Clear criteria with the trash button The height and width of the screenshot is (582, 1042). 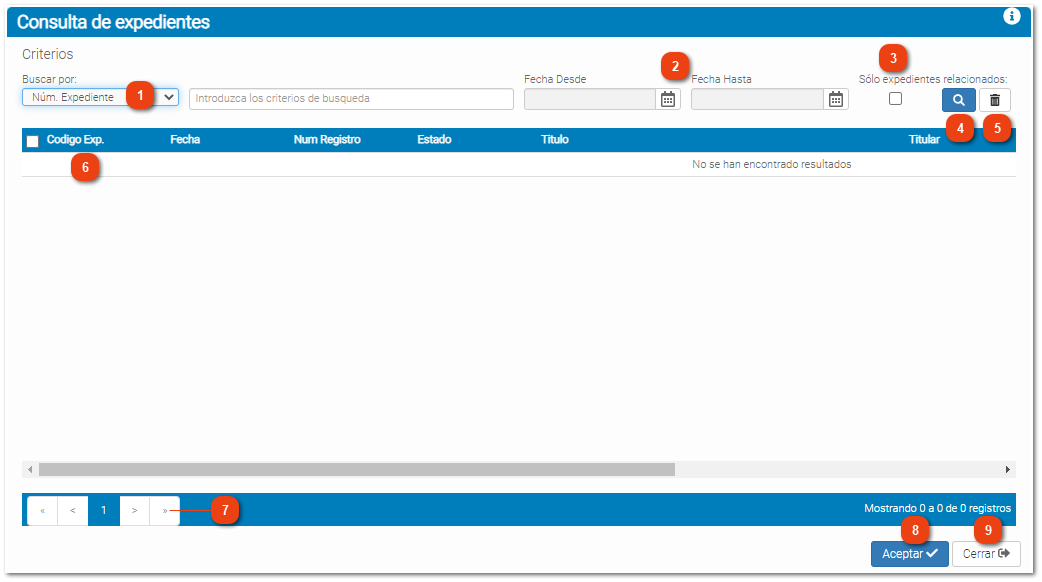coord(995,100)
